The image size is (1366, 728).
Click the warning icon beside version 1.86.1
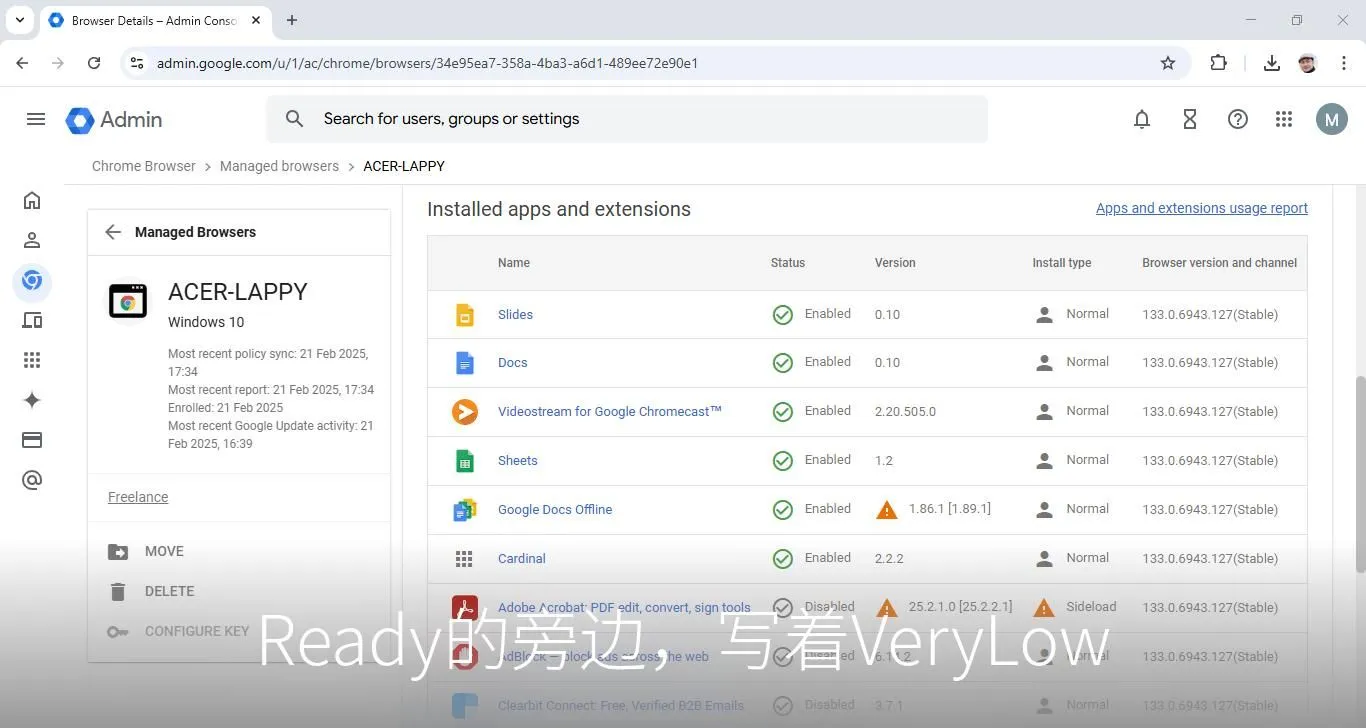coord(886,510)
